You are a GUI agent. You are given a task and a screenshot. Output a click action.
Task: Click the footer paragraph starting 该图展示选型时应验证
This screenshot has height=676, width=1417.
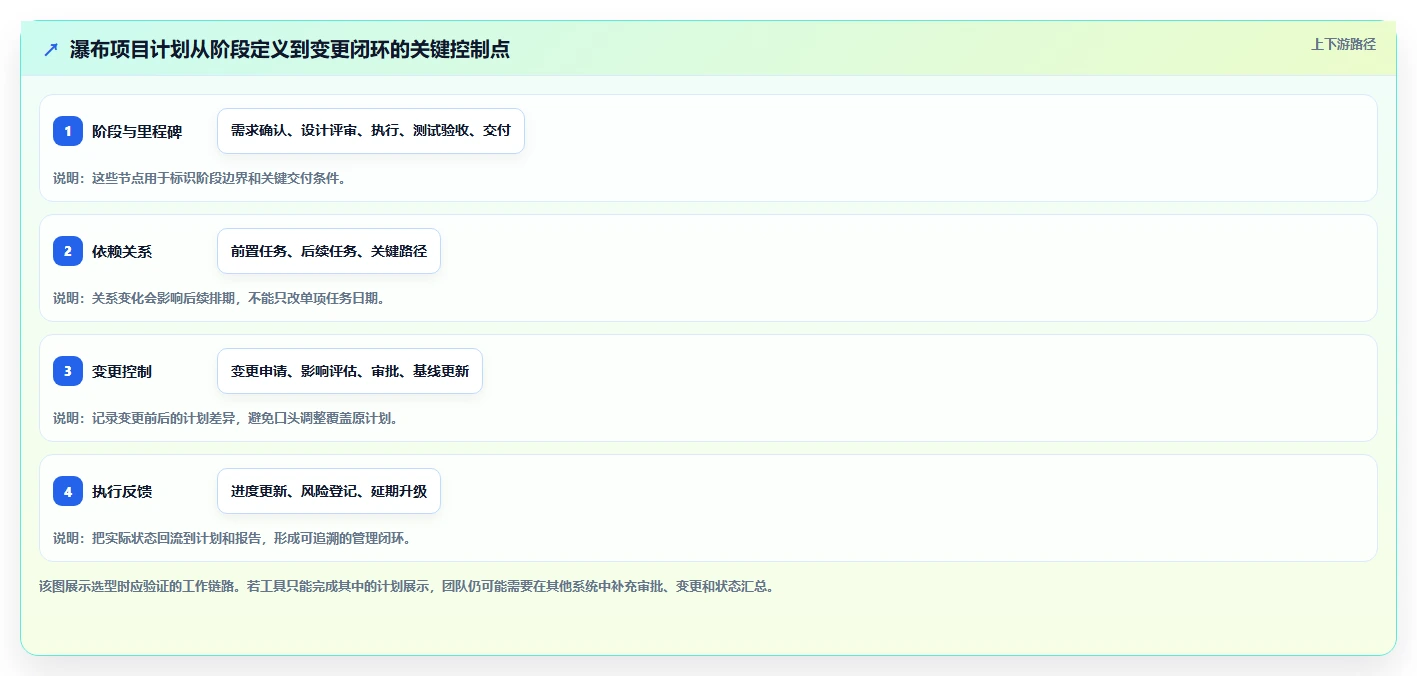pyautogui.click(x=406, y=586)
